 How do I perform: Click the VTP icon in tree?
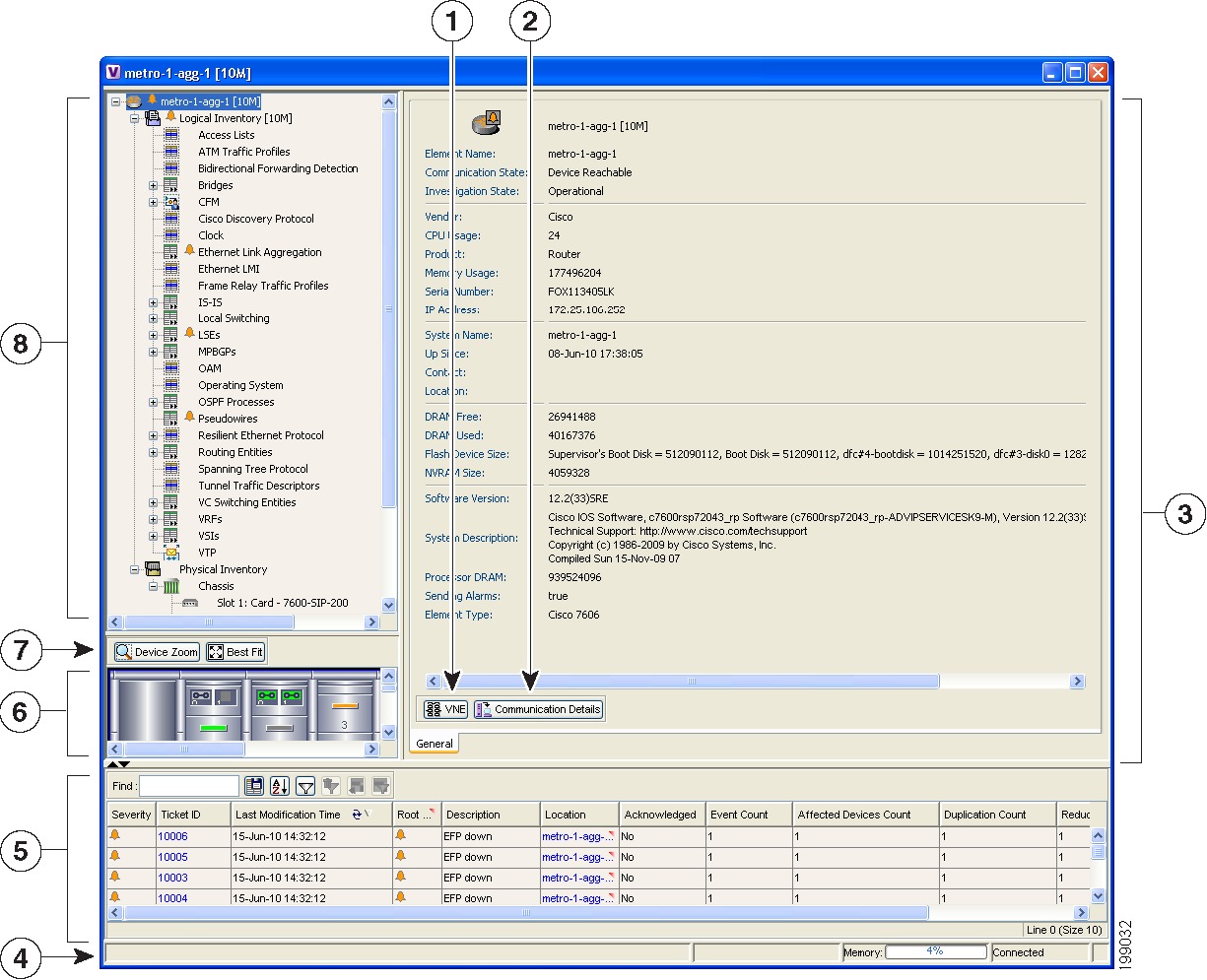click(x=170, y=553)
